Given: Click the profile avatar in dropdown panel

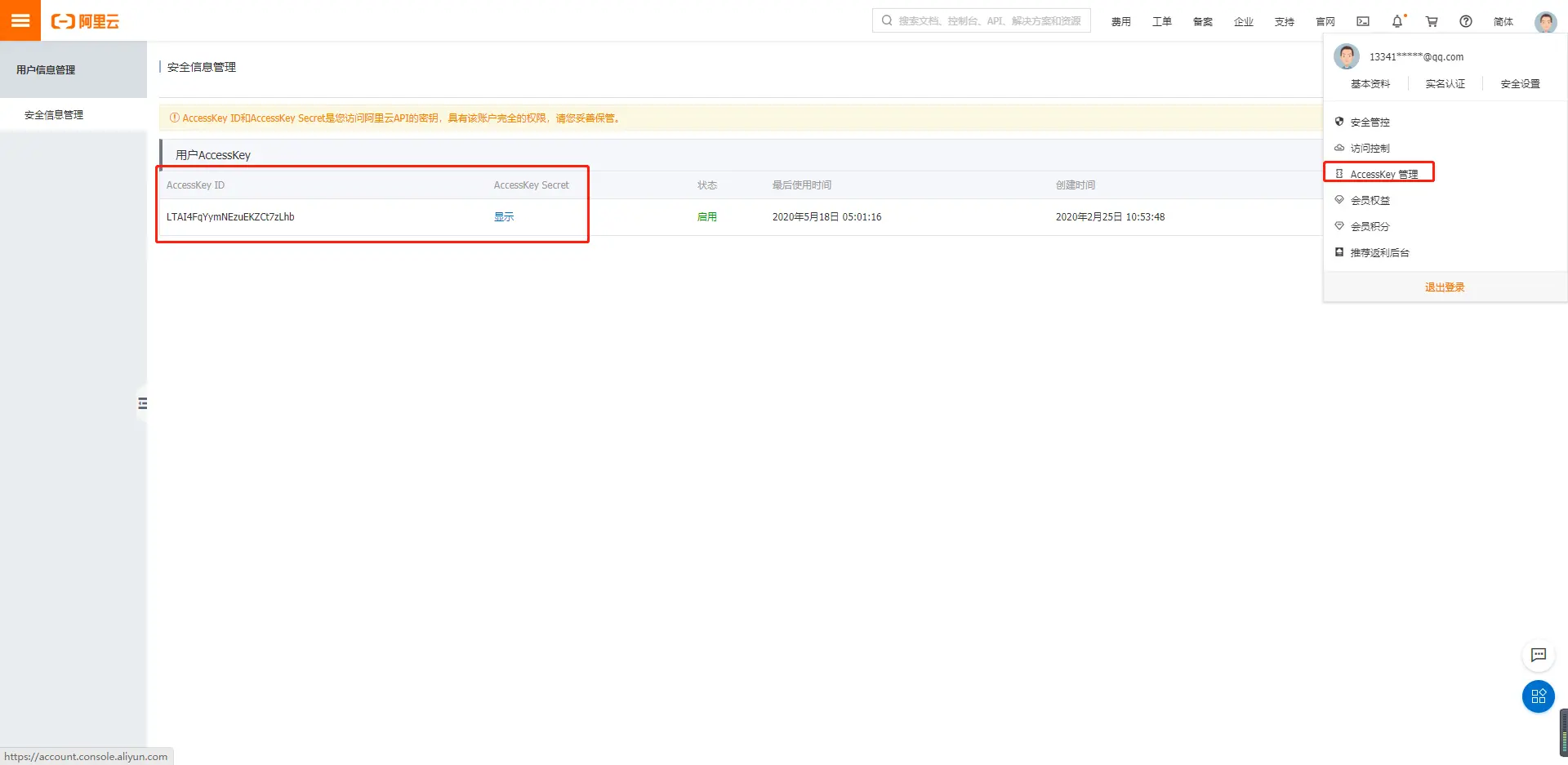Looking at the screenshot, I should click(1347, 56).
